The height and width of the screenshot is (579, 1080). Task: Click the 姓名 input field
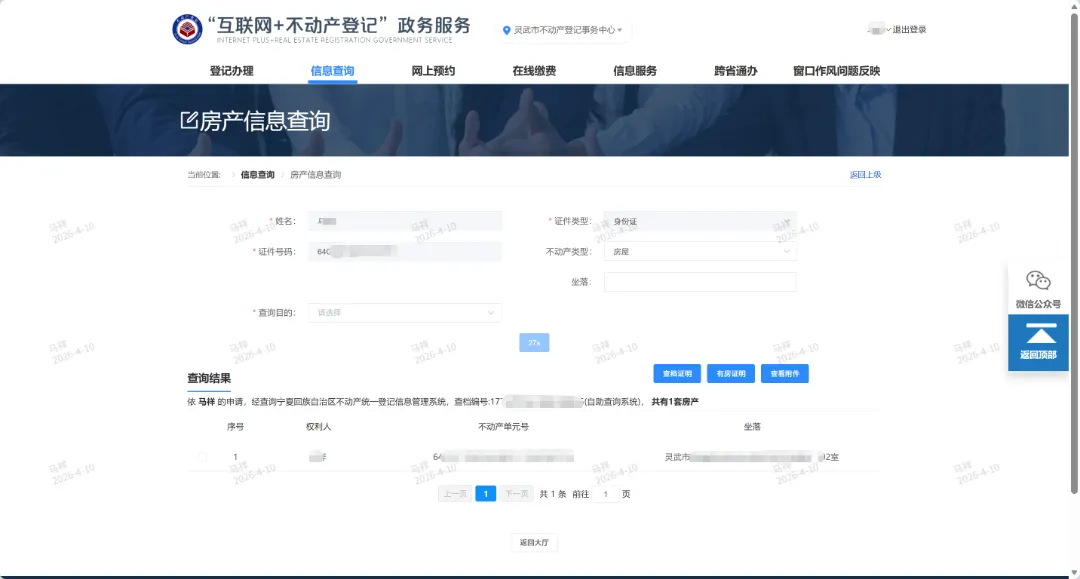[404, 221]
